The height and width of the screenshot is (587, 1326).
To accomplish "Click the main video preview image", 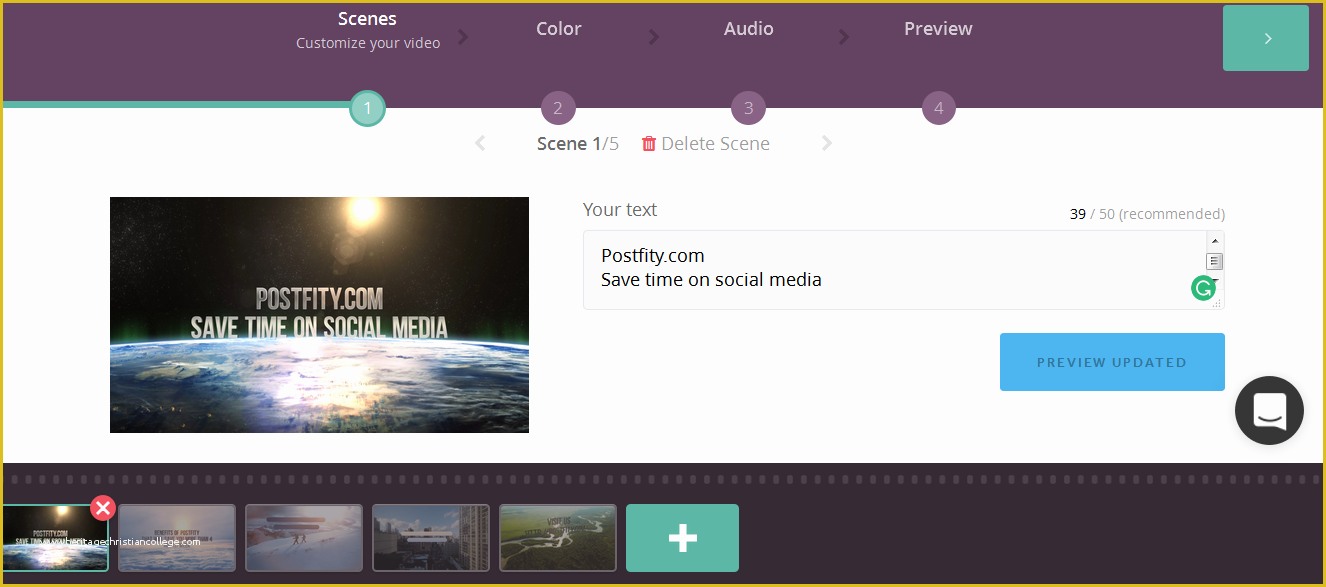I will [x=319, y=315].
